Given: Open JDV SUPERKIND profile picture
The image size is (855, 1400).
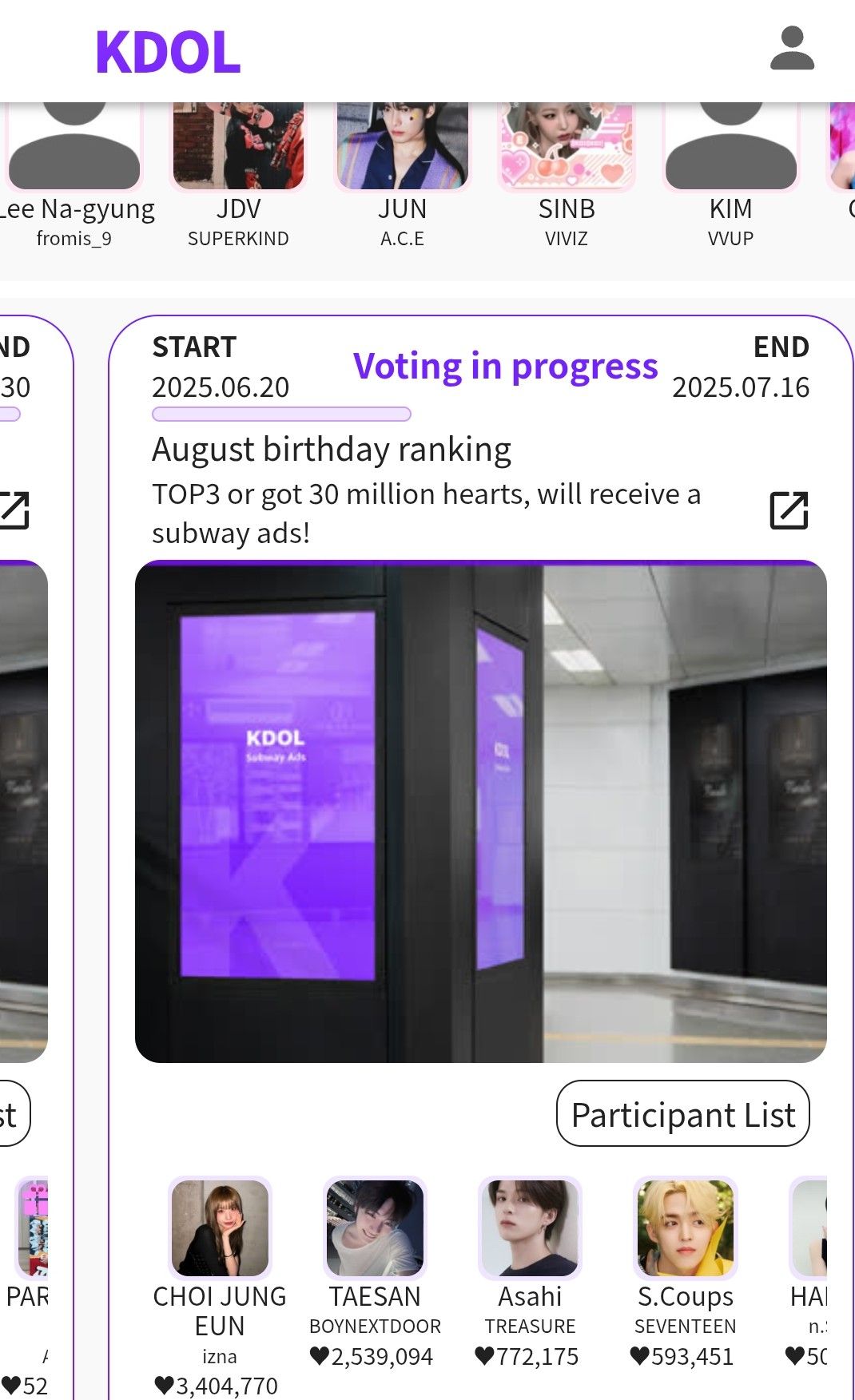Looking at the screenshot, I should coord(238,146).
